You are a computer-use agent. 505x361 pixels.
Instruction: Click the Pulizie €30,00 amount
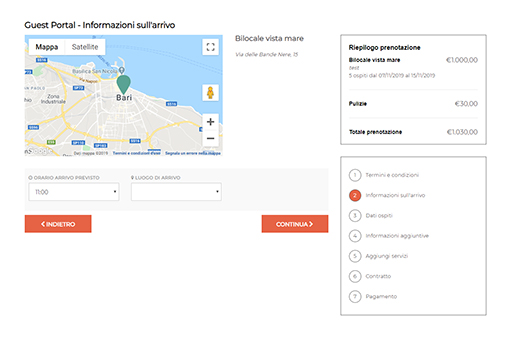click(x=466, y=104)
